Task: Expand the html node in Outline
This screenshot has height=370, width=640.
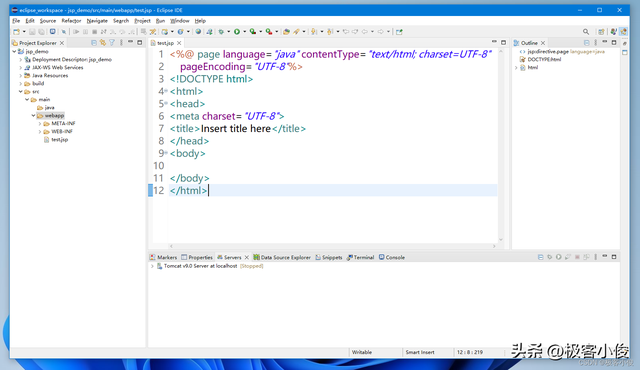Action: (516, 68)
